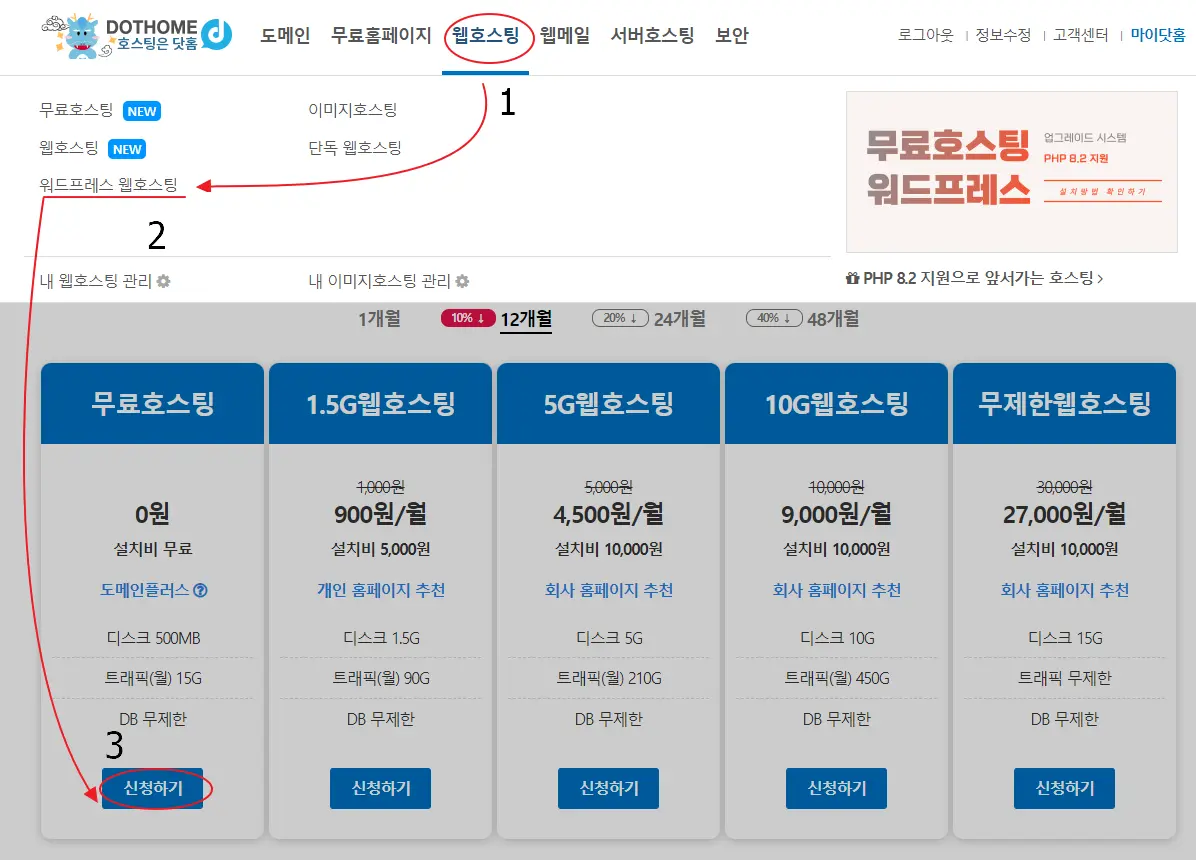This screenshot has height=860, width=1196.
Task: Click the help icon next to 도메인플러스
Action: coord(201,591)
